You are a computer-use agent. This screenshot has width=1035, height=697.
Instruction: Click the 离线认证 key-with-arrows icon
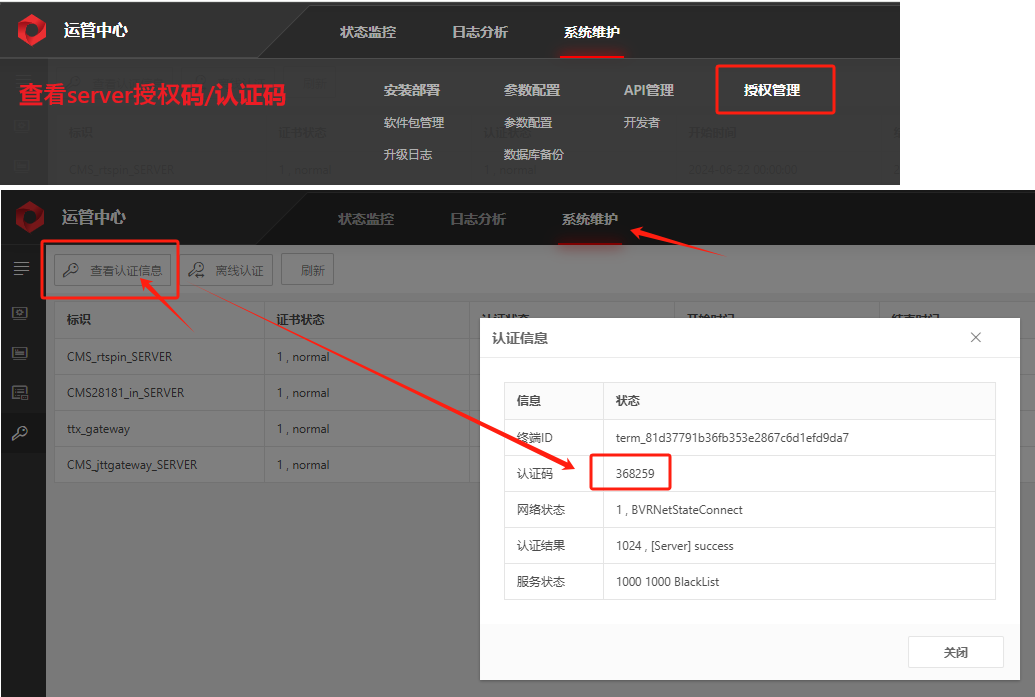[197, 270]
